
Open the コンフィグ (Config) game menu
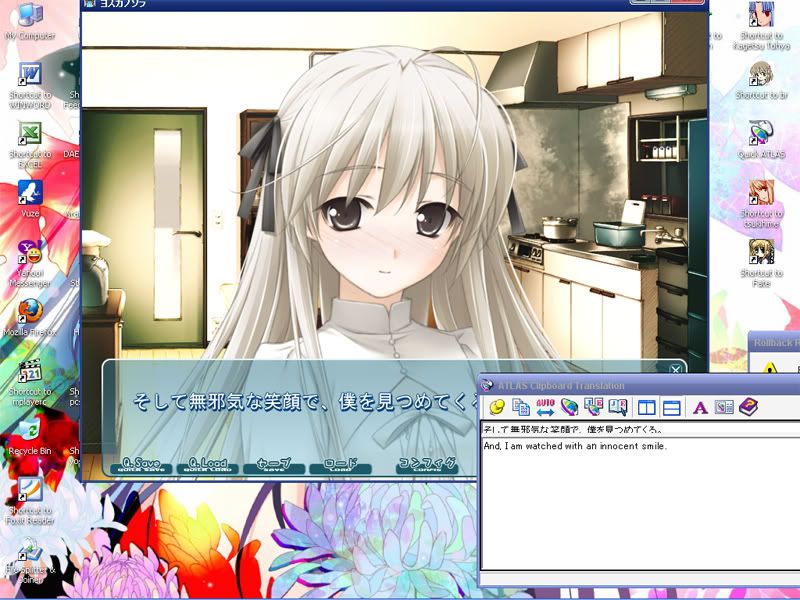(426, 465)
